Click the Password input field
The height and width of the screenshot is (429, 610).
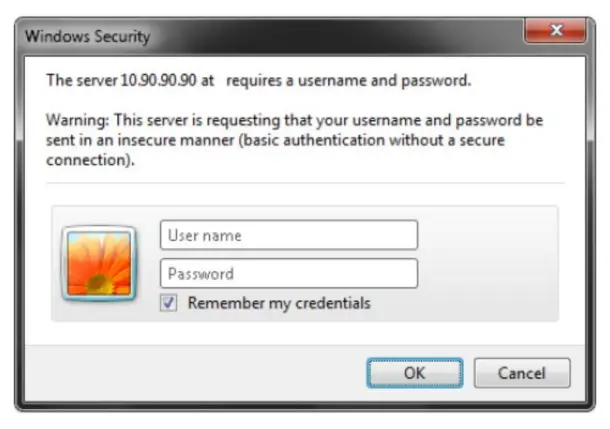288,274
